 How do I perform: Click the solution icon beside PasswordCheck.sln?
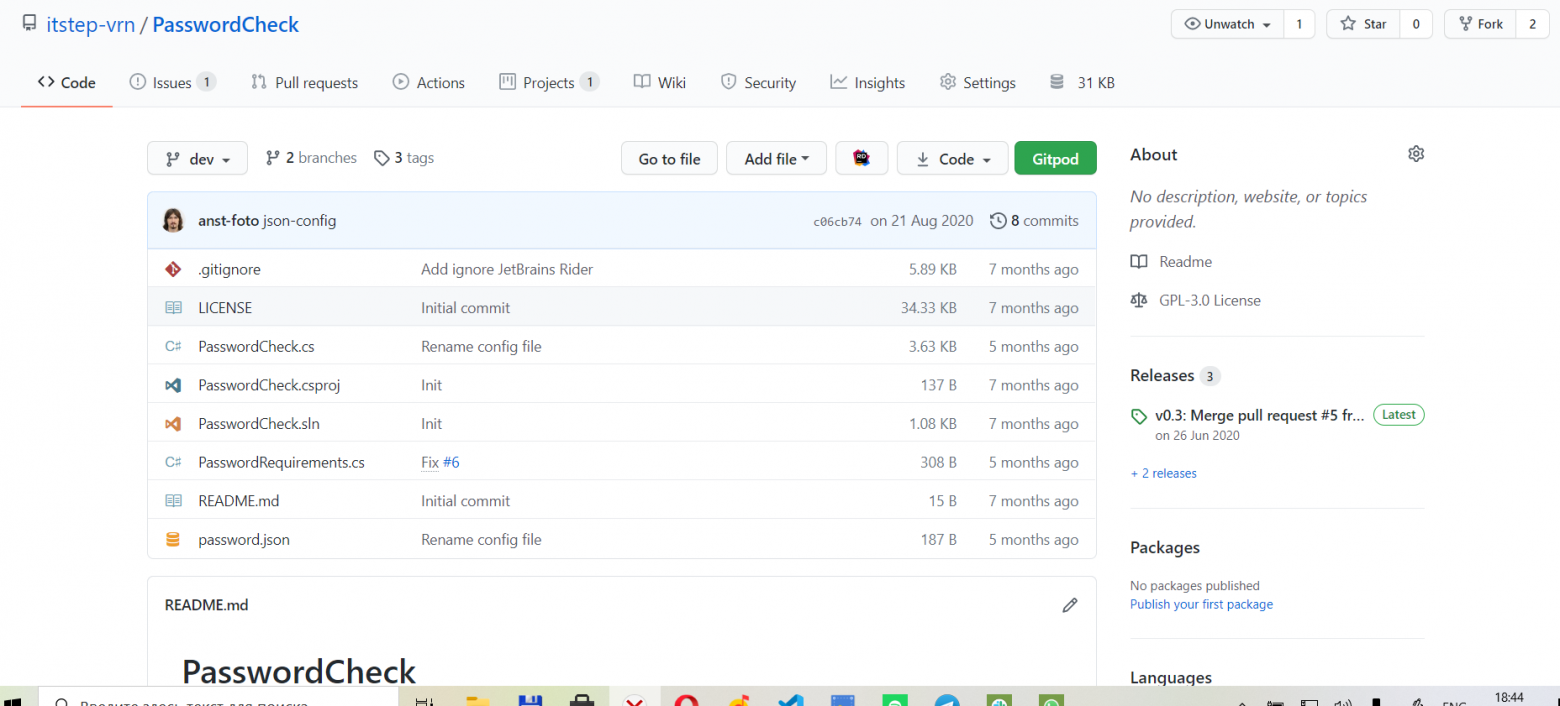coord(173,424)
